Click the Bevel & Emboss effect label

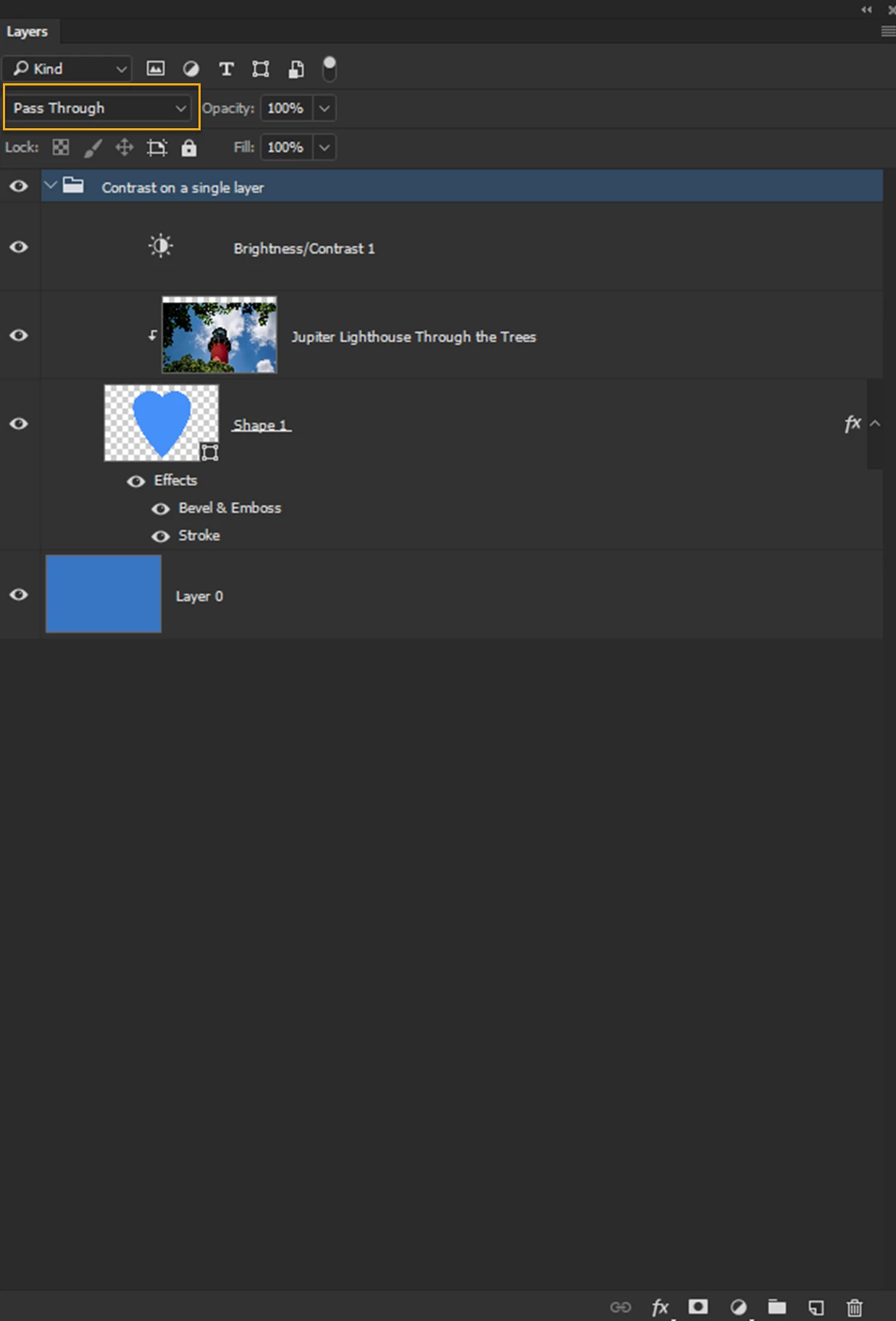[230, 508]
